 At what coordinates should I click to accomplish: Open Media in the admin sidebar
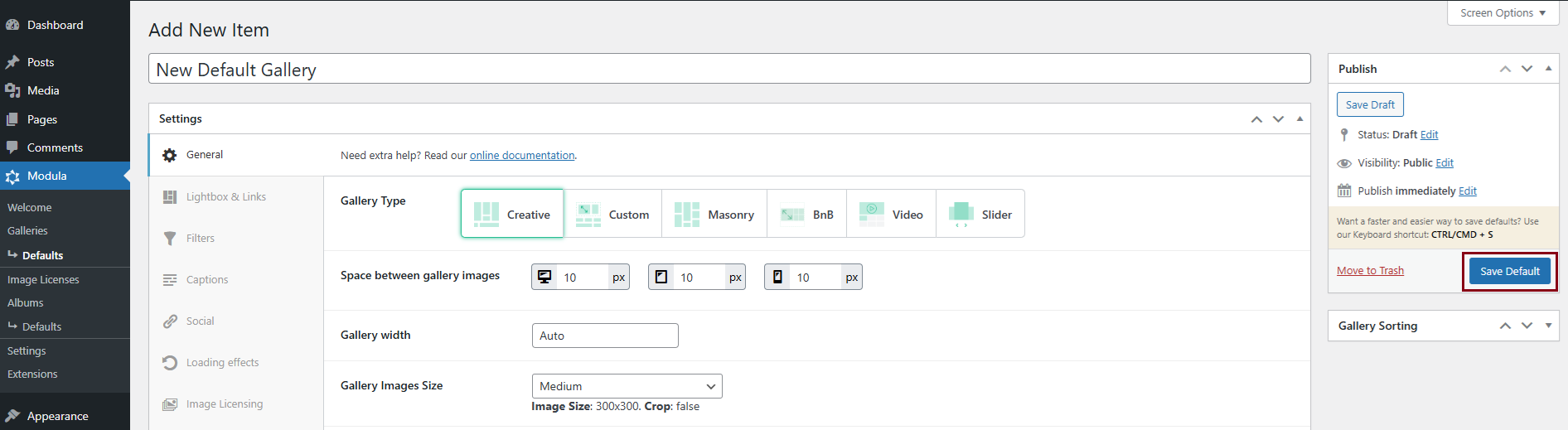click(43, 90)
